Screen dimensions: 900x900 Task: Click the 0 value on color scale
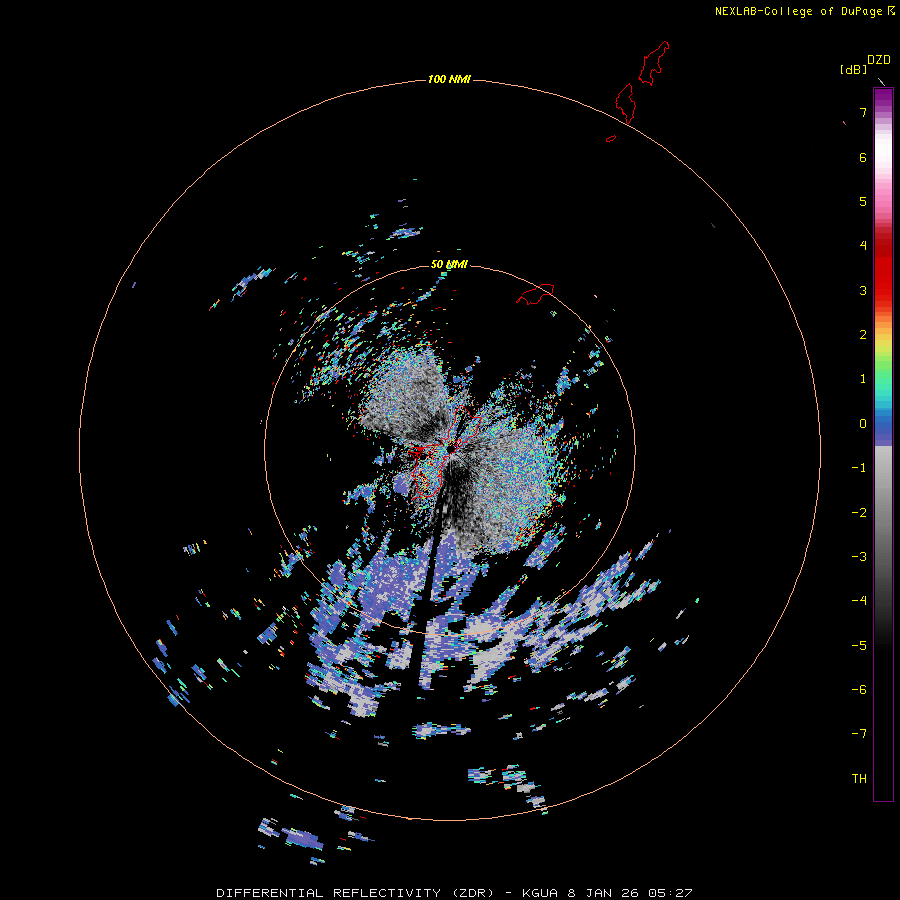coord(863,424)
